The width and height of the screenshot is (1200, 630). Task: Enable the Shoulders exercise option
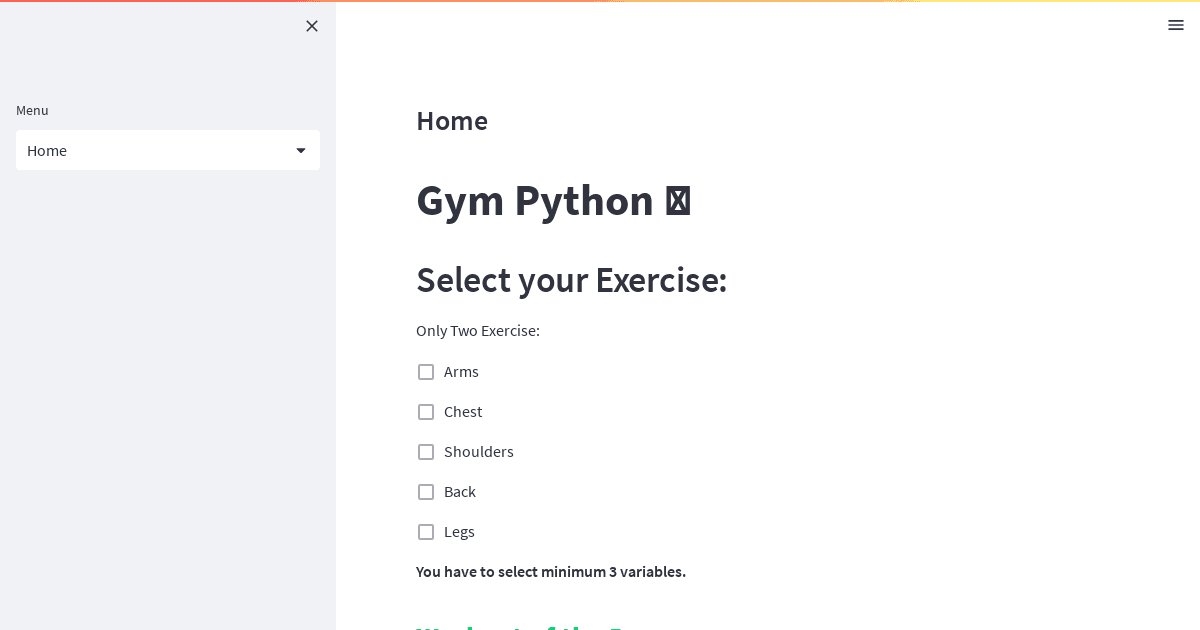[426, 452]
